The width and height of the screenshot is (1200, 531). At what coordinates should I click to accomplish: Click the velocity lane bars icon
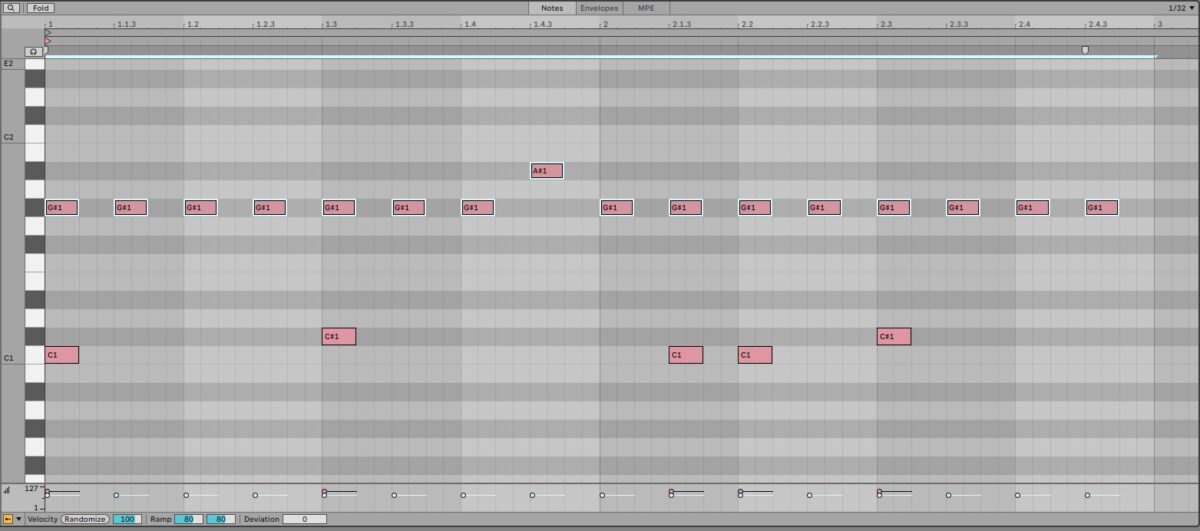[x=7, y=490]
